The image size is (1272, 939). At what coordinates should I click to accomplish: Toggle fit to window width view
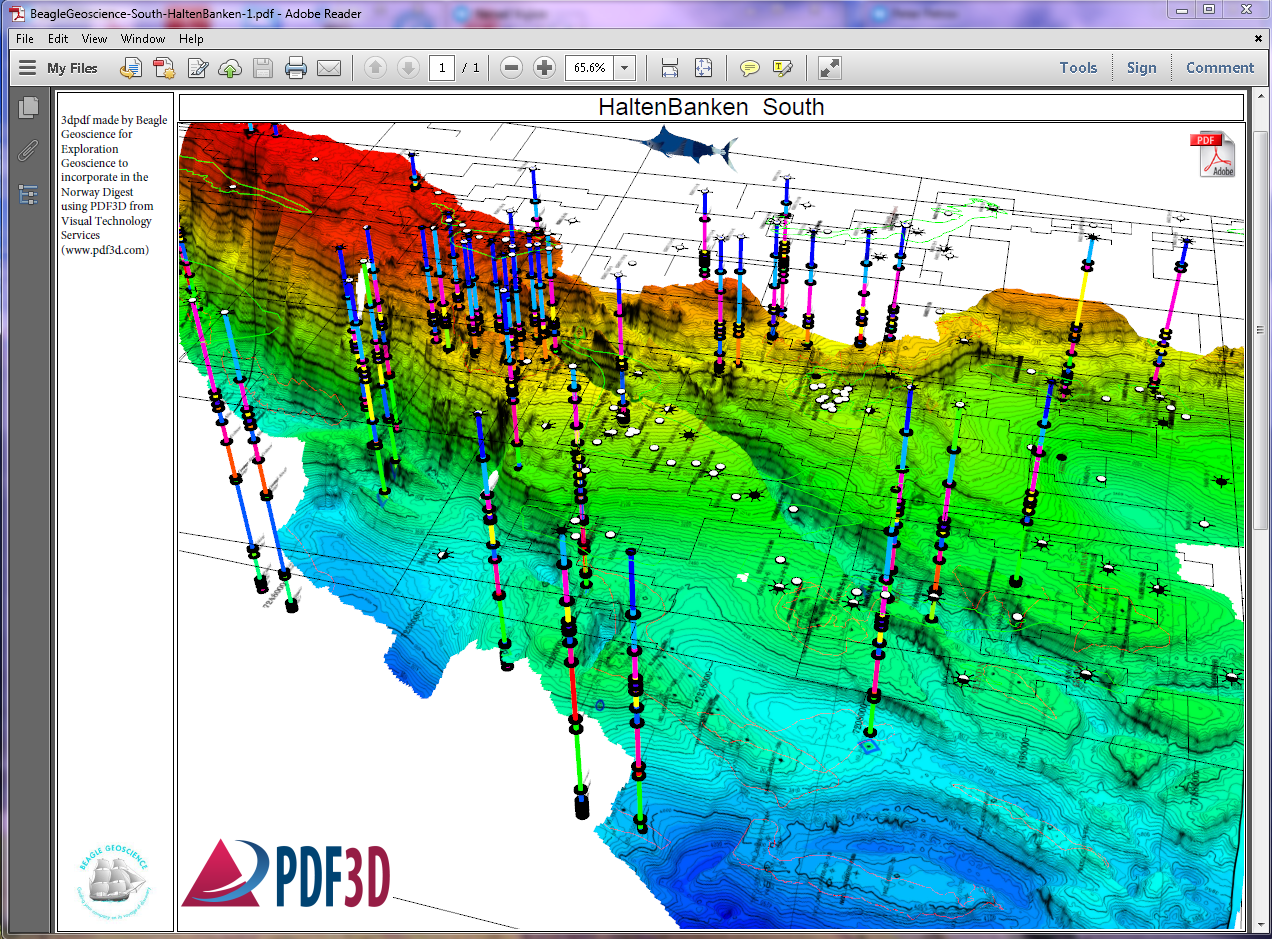[x=670, y=68]
